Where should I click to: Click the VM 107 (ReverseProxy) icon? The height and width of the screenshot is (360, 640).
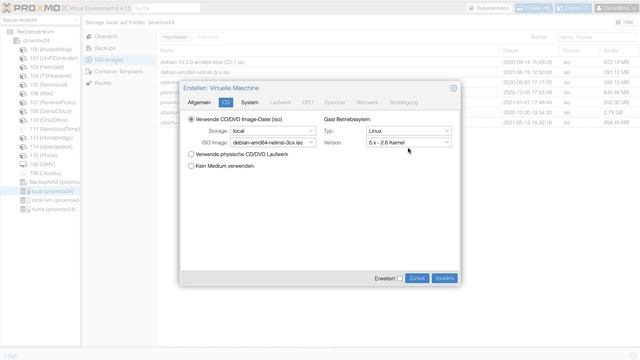point(23,102)
